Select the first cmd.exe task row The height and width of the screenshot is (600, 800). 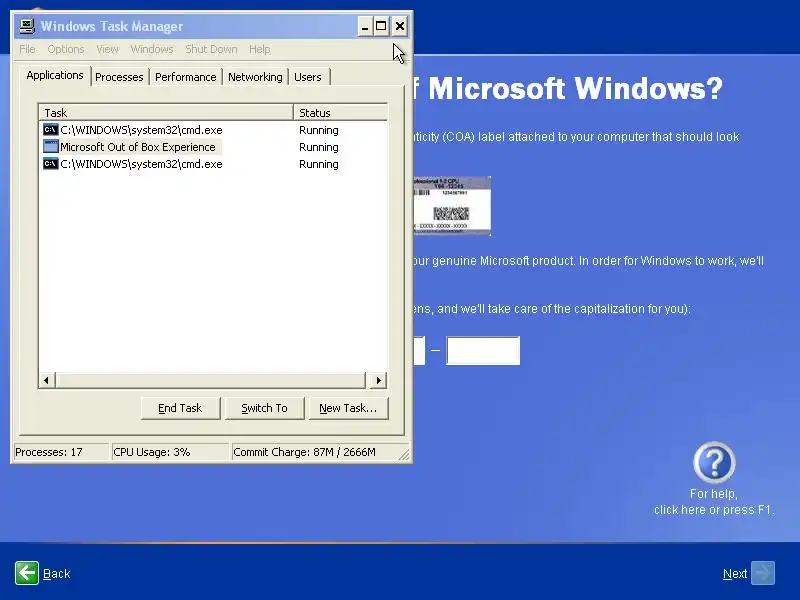point(213,130)
